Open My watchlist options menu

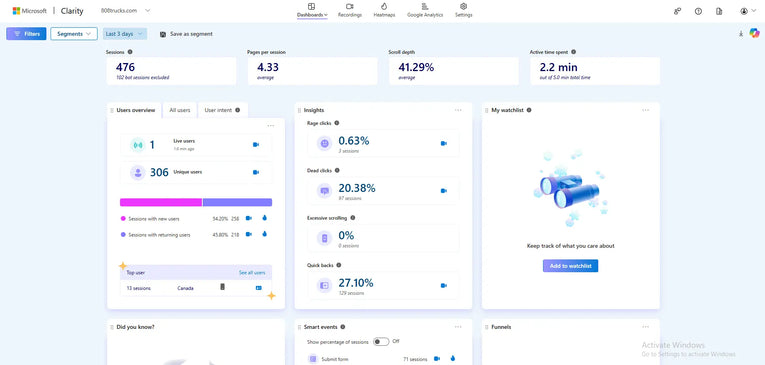click(x=645, y=110)
